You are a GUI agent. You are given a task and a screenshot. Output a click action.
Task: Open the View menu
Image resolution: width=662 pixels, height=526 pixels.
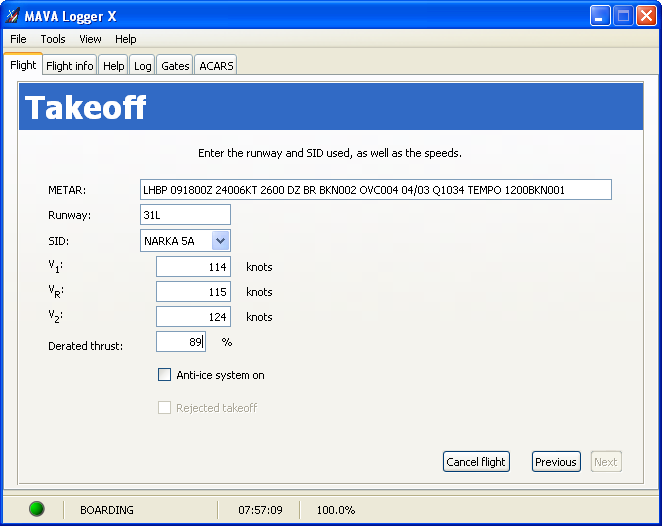[90, 39]
